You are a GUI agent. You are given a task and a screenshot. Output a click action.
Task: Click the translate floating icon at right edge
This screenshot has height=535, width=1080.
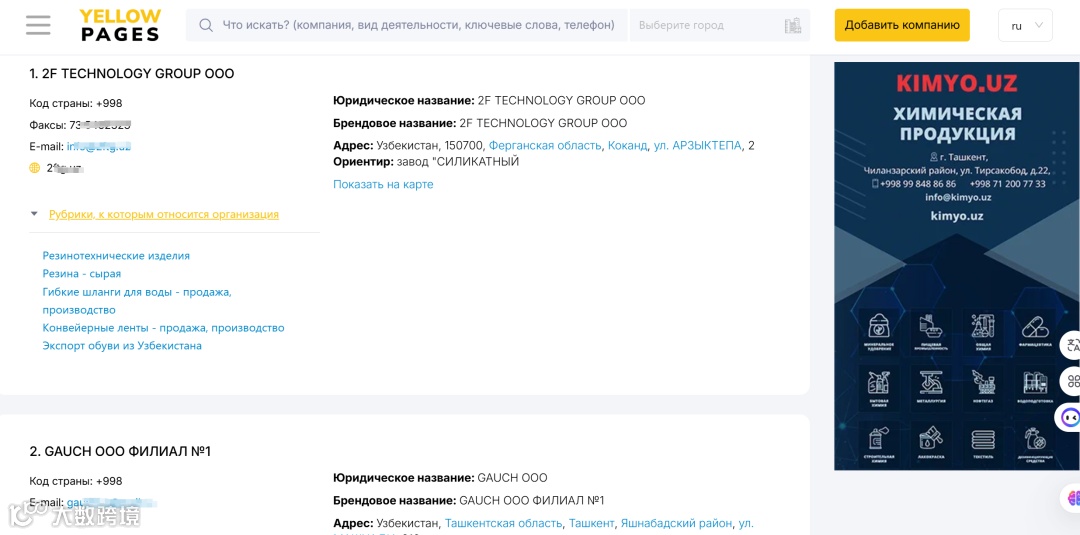[x=1071, y=345]
